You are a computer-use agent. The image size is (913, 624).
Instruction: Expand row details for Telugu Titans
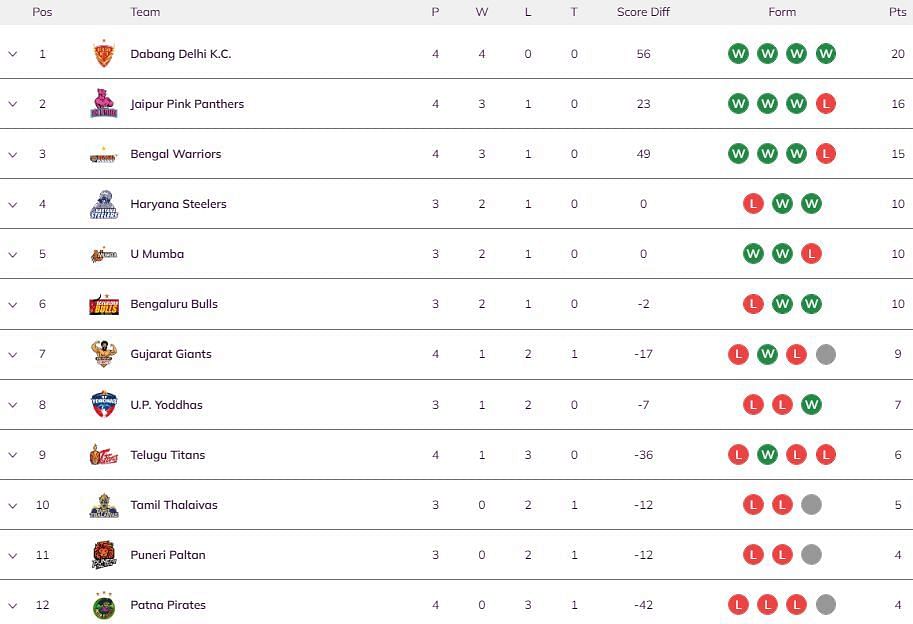(x=13, y=455)
